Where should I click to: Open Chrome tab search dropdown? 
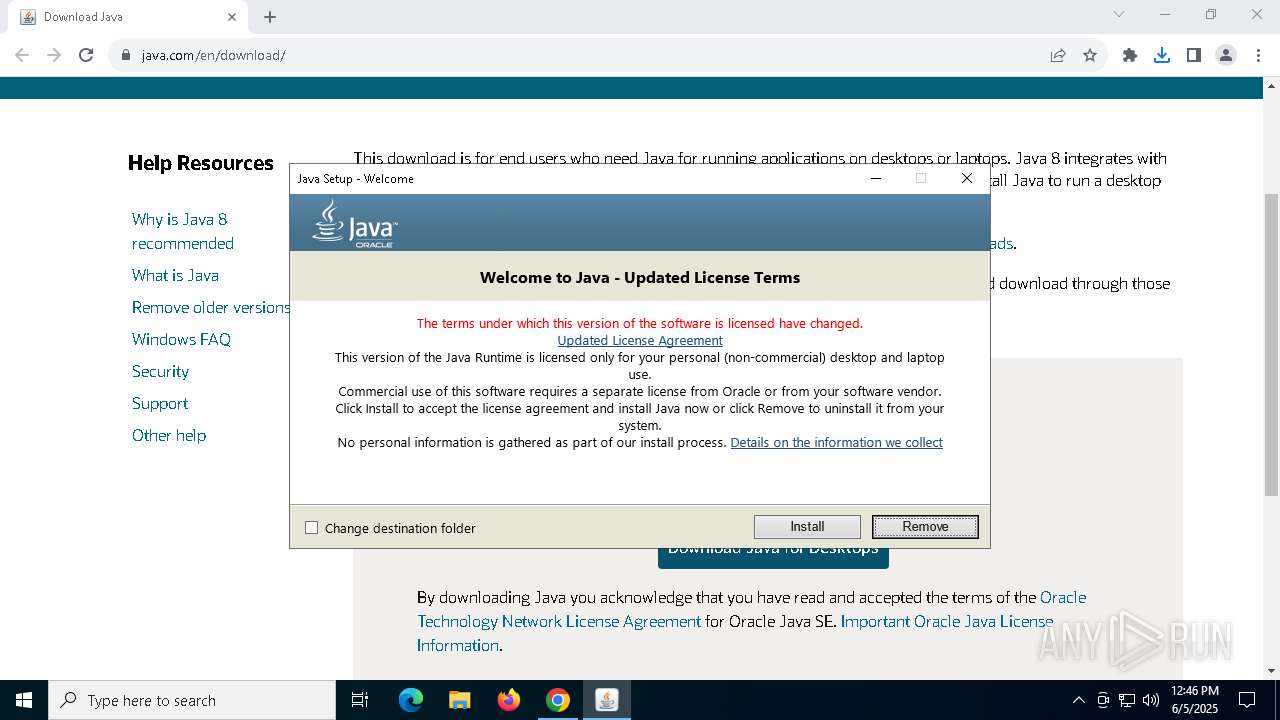tap(1119, 14)
